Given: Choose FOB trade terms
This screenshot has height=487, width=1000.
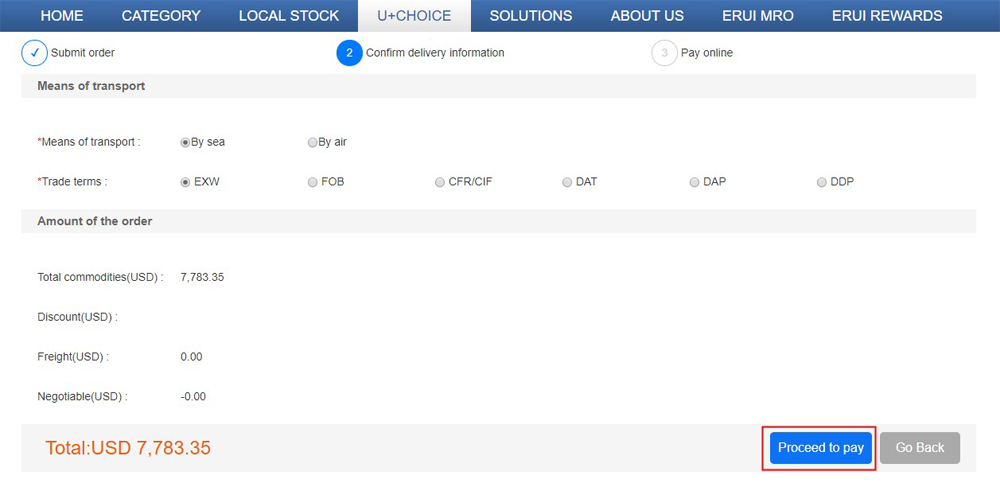Looking at the screenshot, I should click(x=312, y=182).
